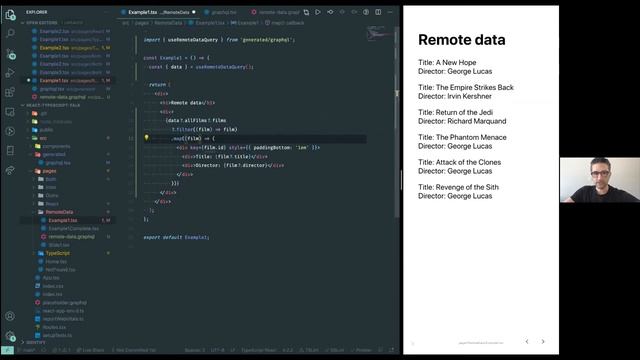Open NotFound.tsx in file tree
The height and width of the screenshot is (360, 640).
pos(60,269)
